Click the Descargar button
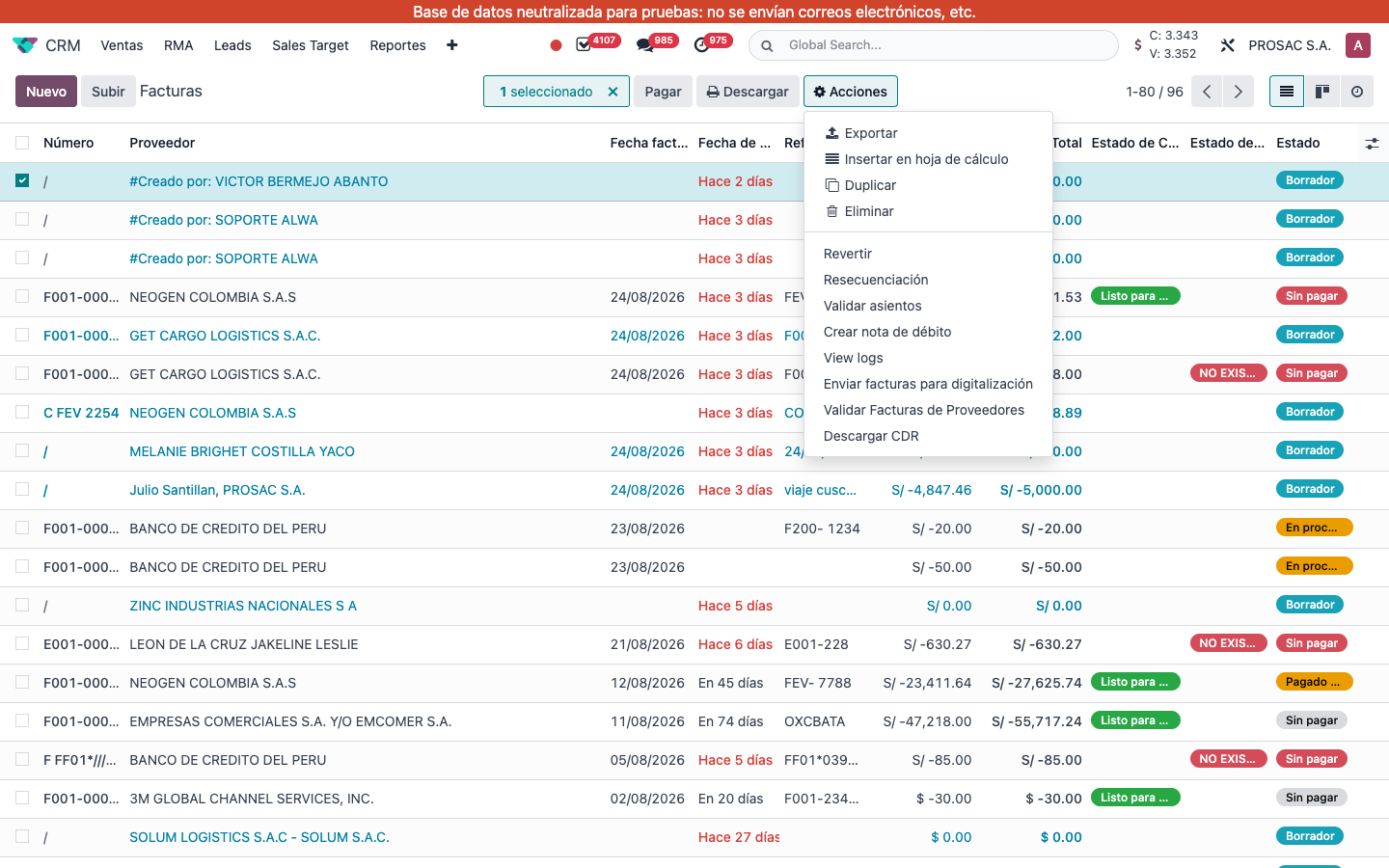This screenshot has width=1389, height=868. click(748, 92)
